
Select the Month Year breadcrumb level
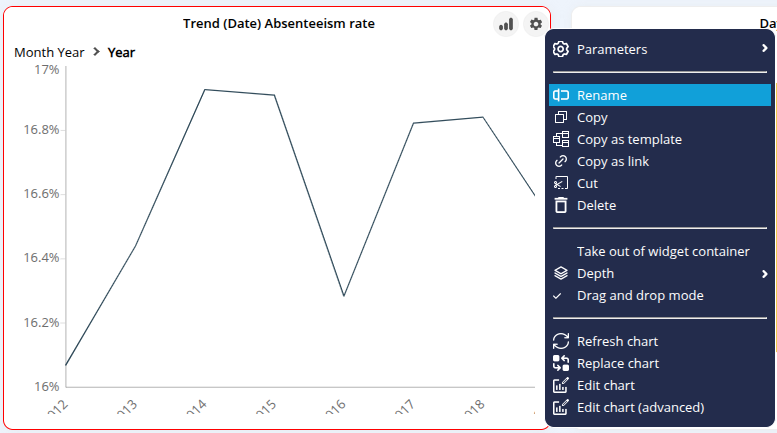pyautogui.click(x=49, y=52)
